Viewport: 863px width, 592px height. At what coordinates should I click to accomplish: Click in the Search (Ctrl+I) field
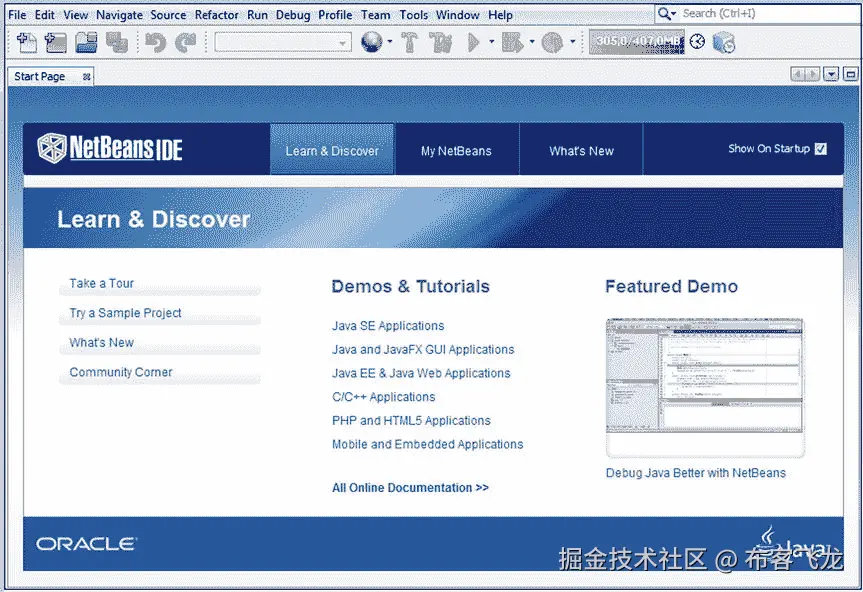click(x=769, y=13)
